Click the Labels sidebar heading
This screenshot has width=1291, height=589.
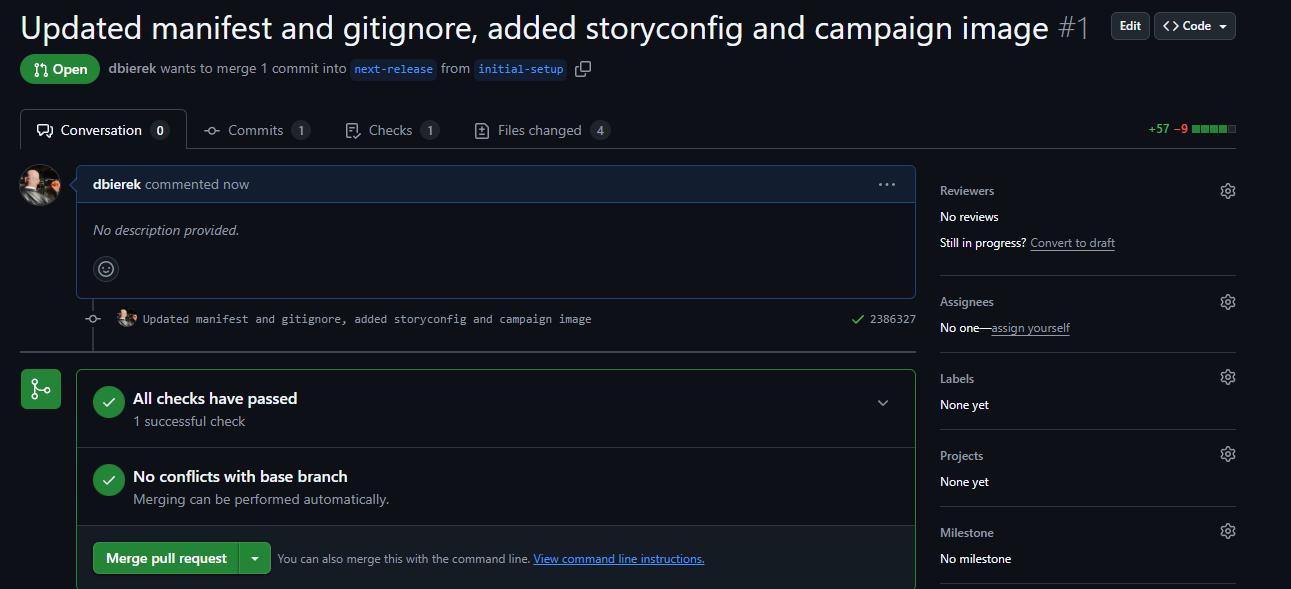click(957, 379)
